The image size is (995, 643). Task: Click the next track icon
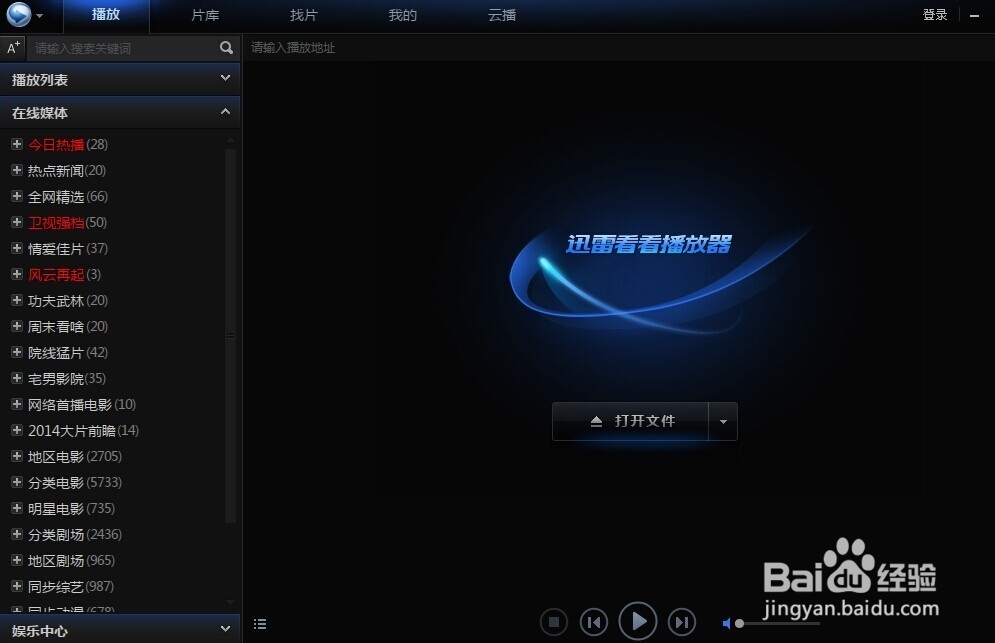pos(681,621)
